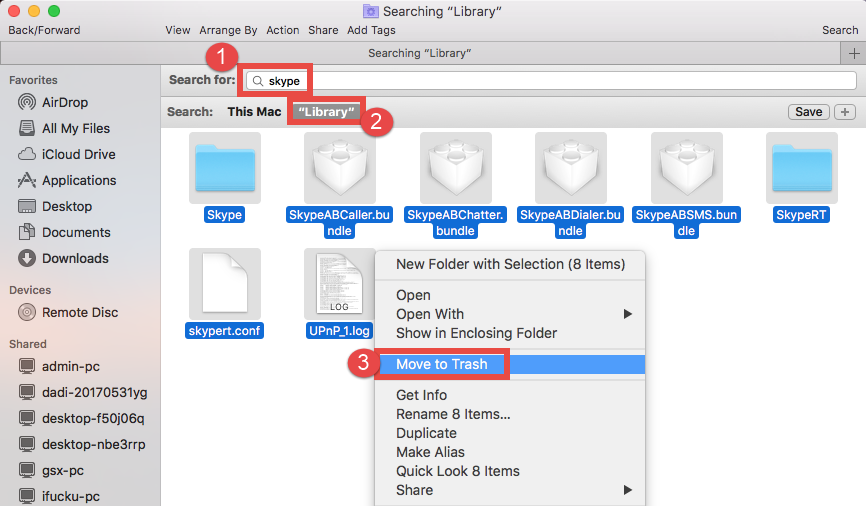Image resolution: width=866 pixels, height=506 pixels.
Task: Click the skypert.conf file name label
Action: coord(224,331)
